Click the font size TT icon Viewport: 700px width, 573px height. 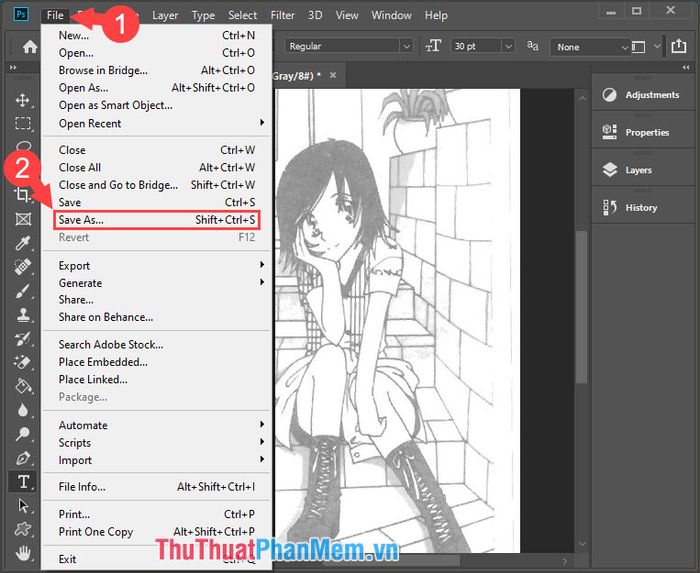433,46
